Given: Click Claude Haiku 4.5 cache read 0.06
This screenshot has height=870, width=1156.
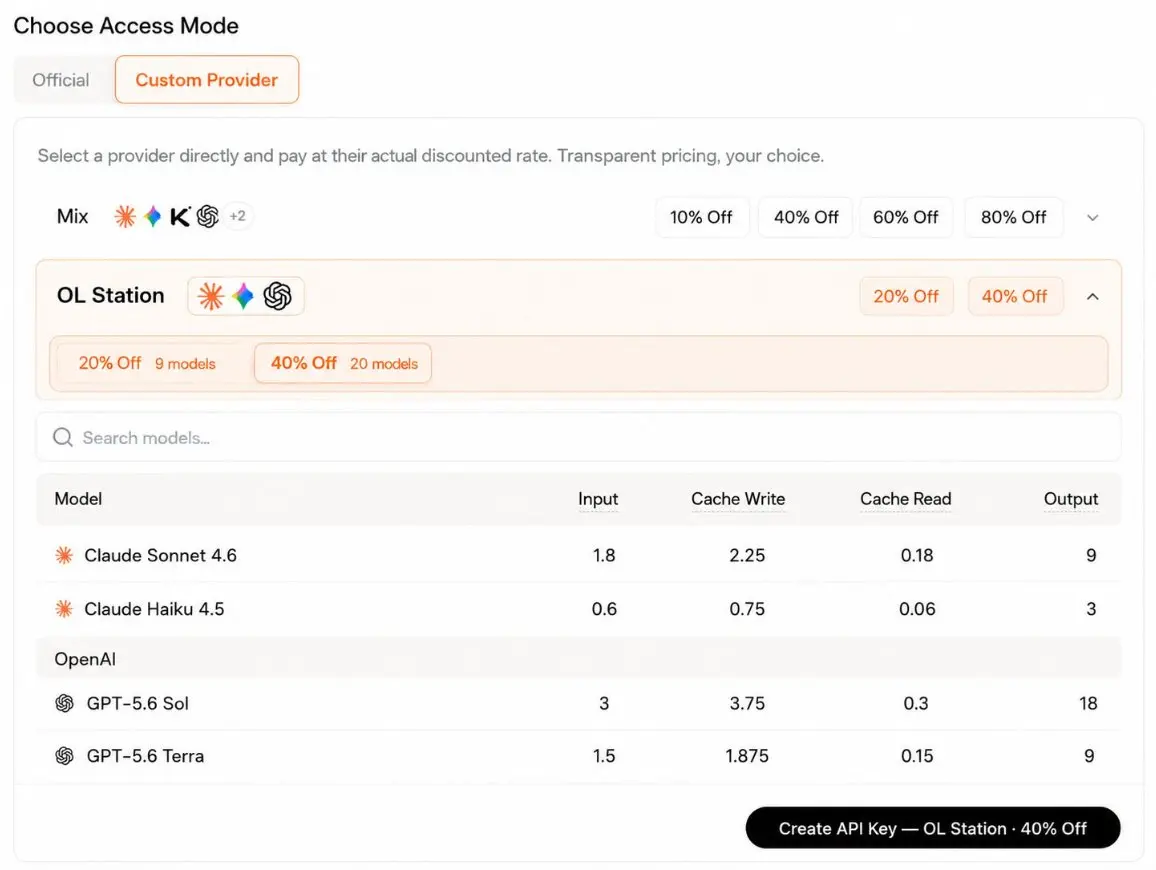Looking at the screenshot, I should 916,609.
